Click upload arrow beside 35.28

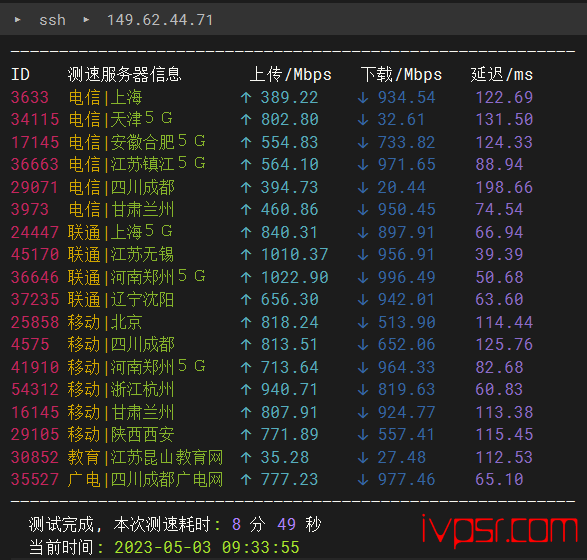(x=246, y=457)
